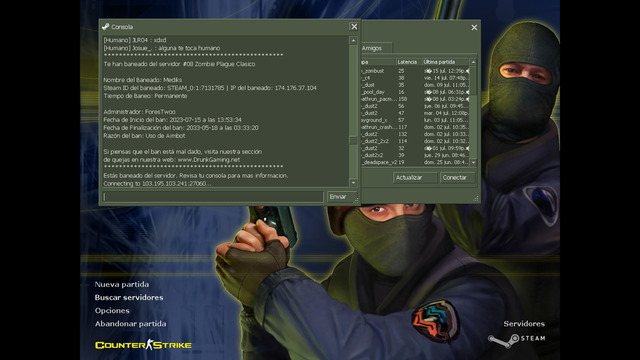
Task: Click the 'Nombre del Baneado: Mediks' line
Action: click(x=142, y=80)
